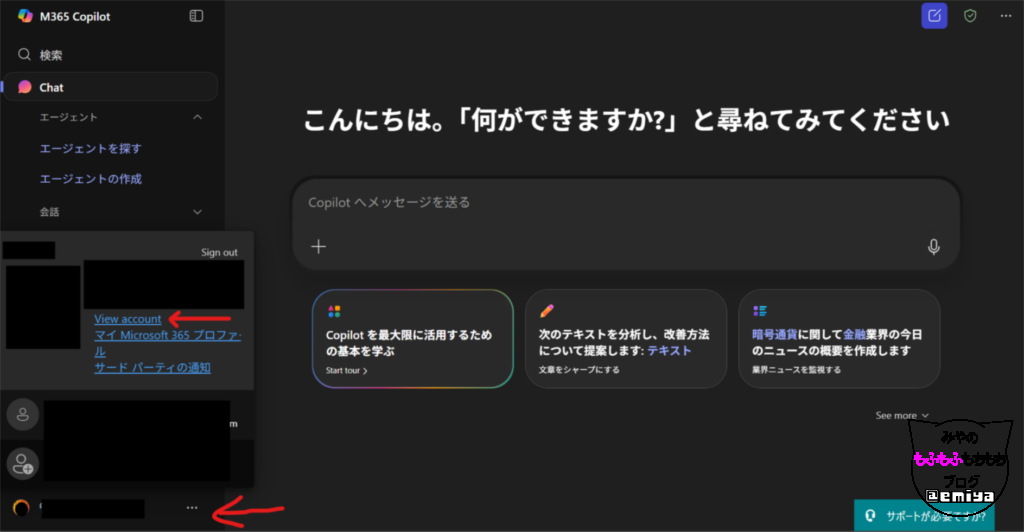Click the 会話 section header text

pyautogui.click(x=49, y=212)
